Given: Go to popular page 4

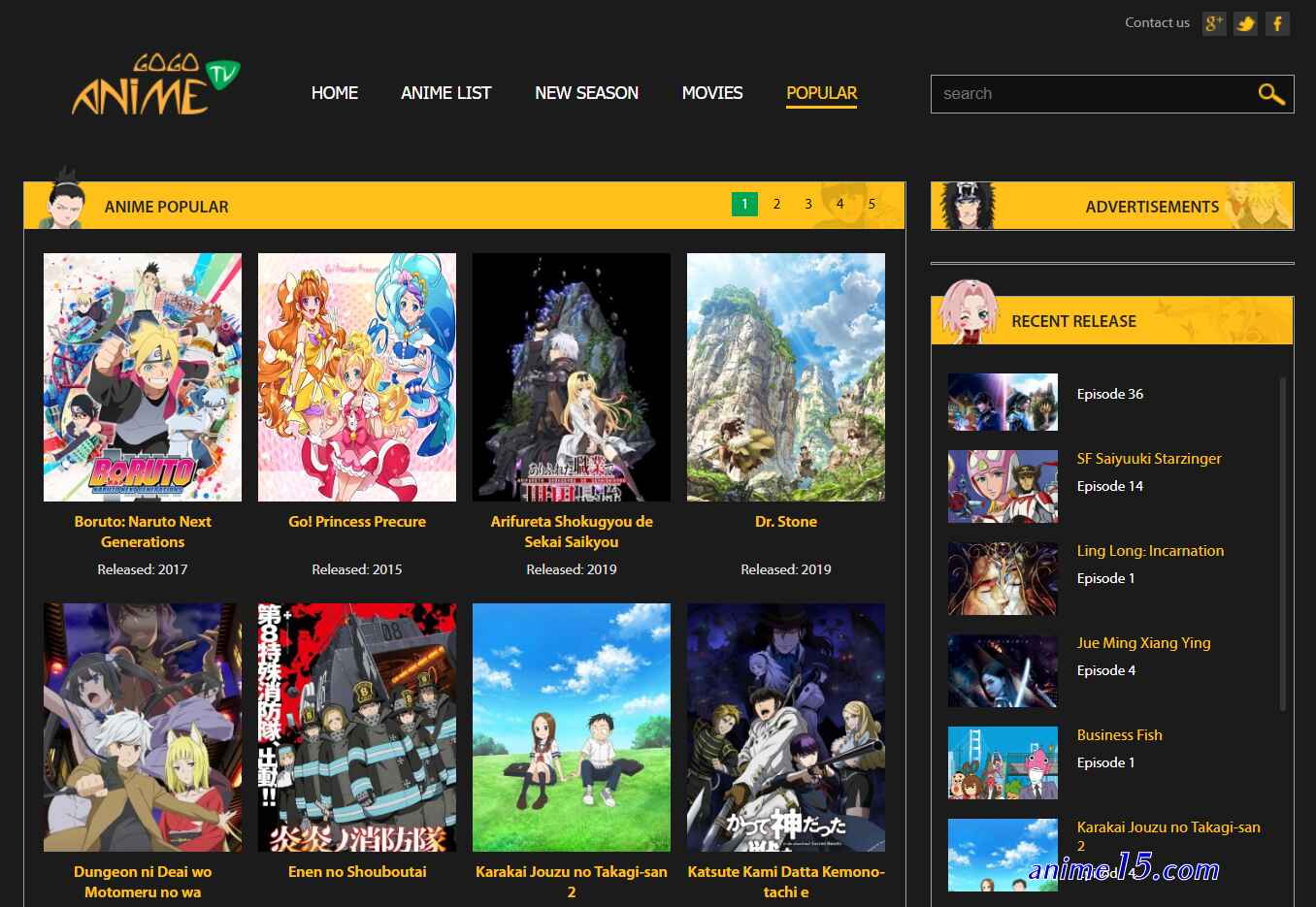Looking at the screenshot, I should (840, 204).
